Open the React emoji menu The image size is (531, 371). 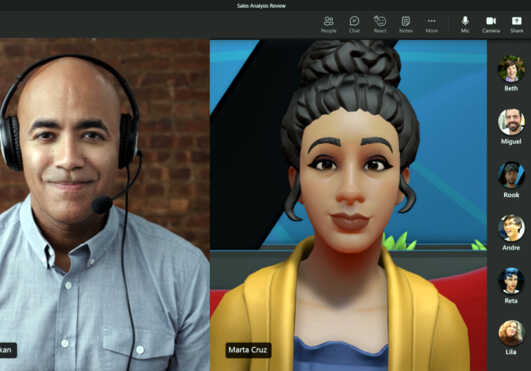tap(380, 24)
